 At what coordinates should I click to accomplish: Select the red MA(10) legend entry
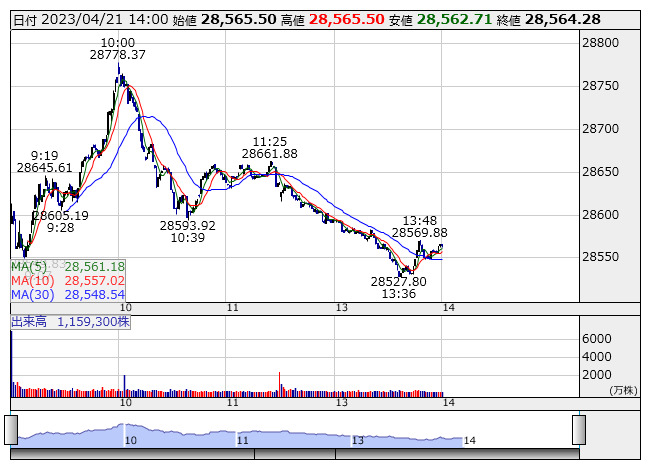coord(68,281)
